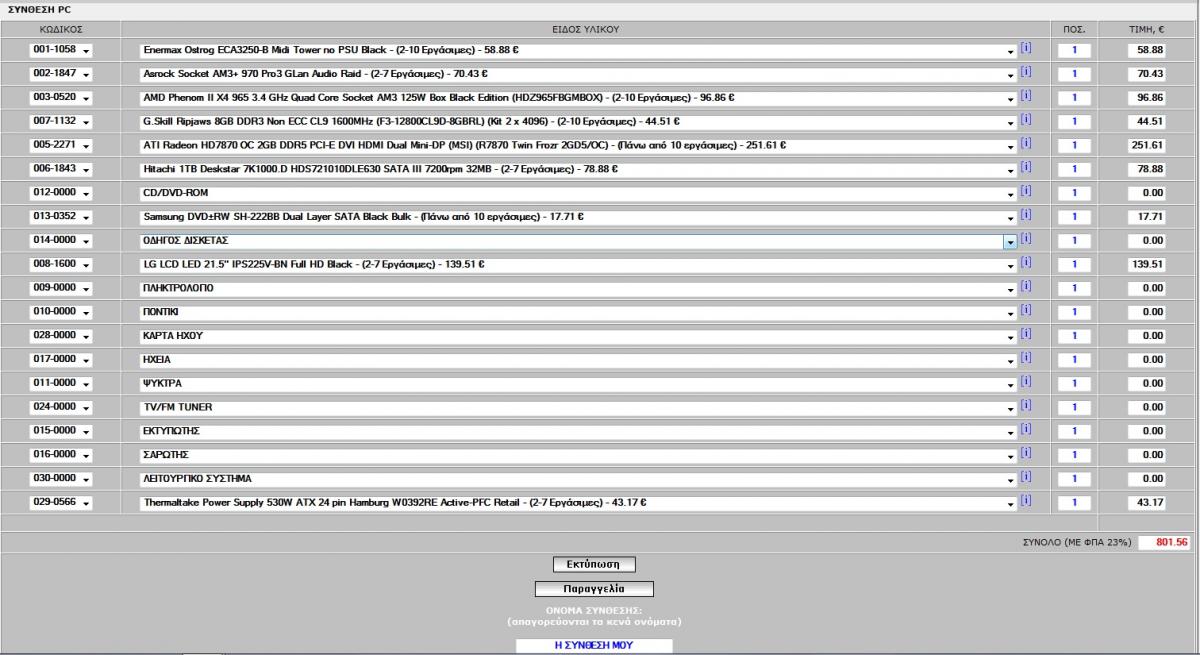Show info for G.Skill Ripjaws RAM row

pyautogui.click(x=1025, y=120)
